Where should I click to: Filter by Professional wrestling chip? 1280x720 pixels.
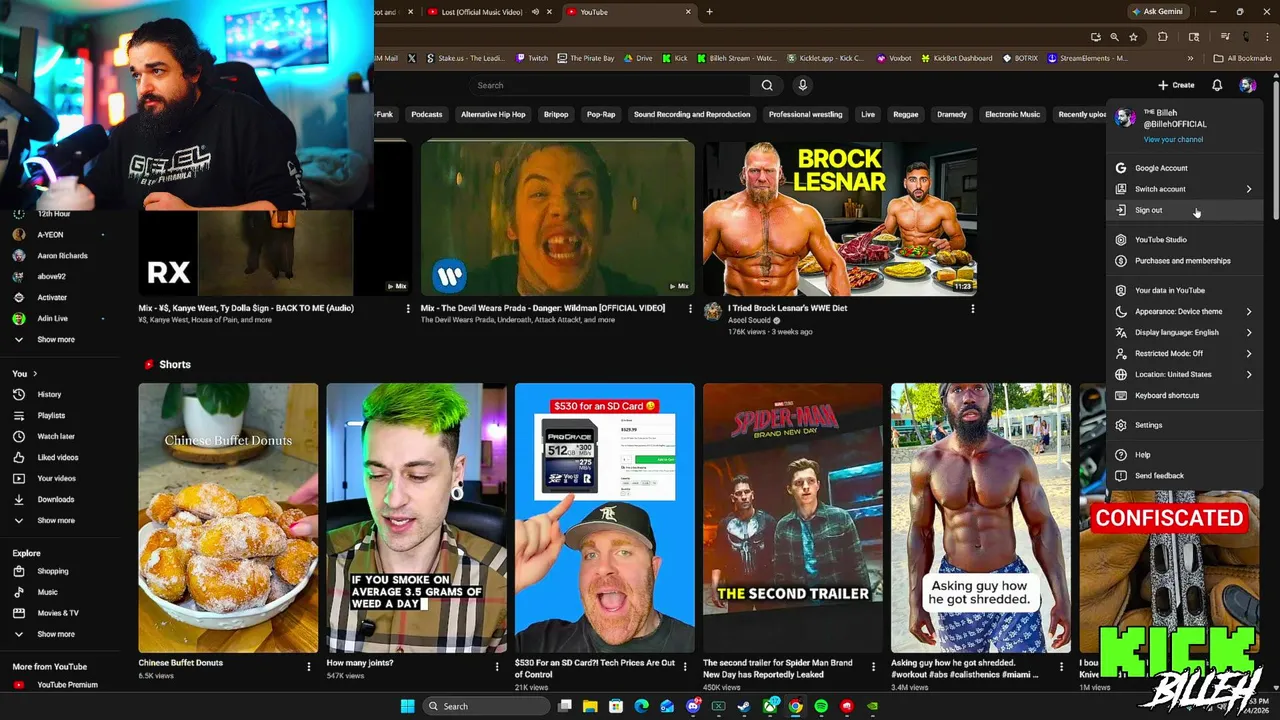coord(805,114)
